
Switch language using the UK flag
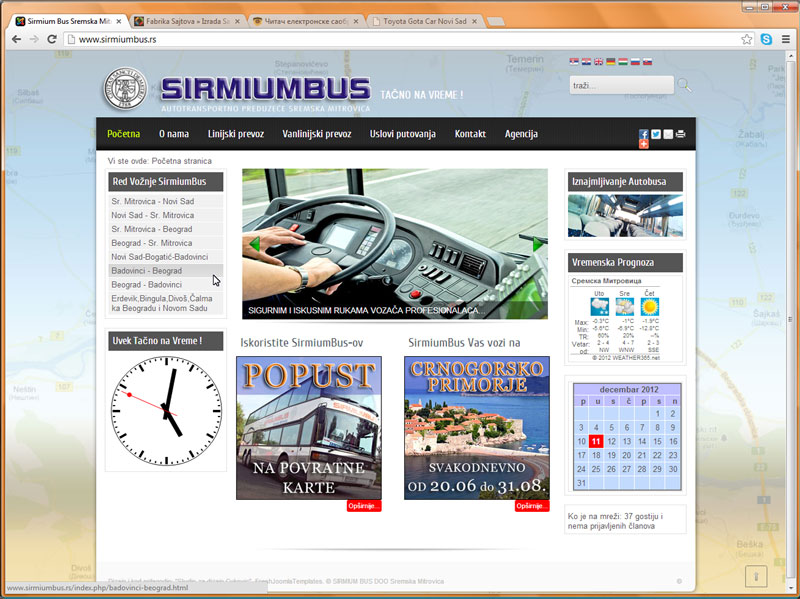599,62
